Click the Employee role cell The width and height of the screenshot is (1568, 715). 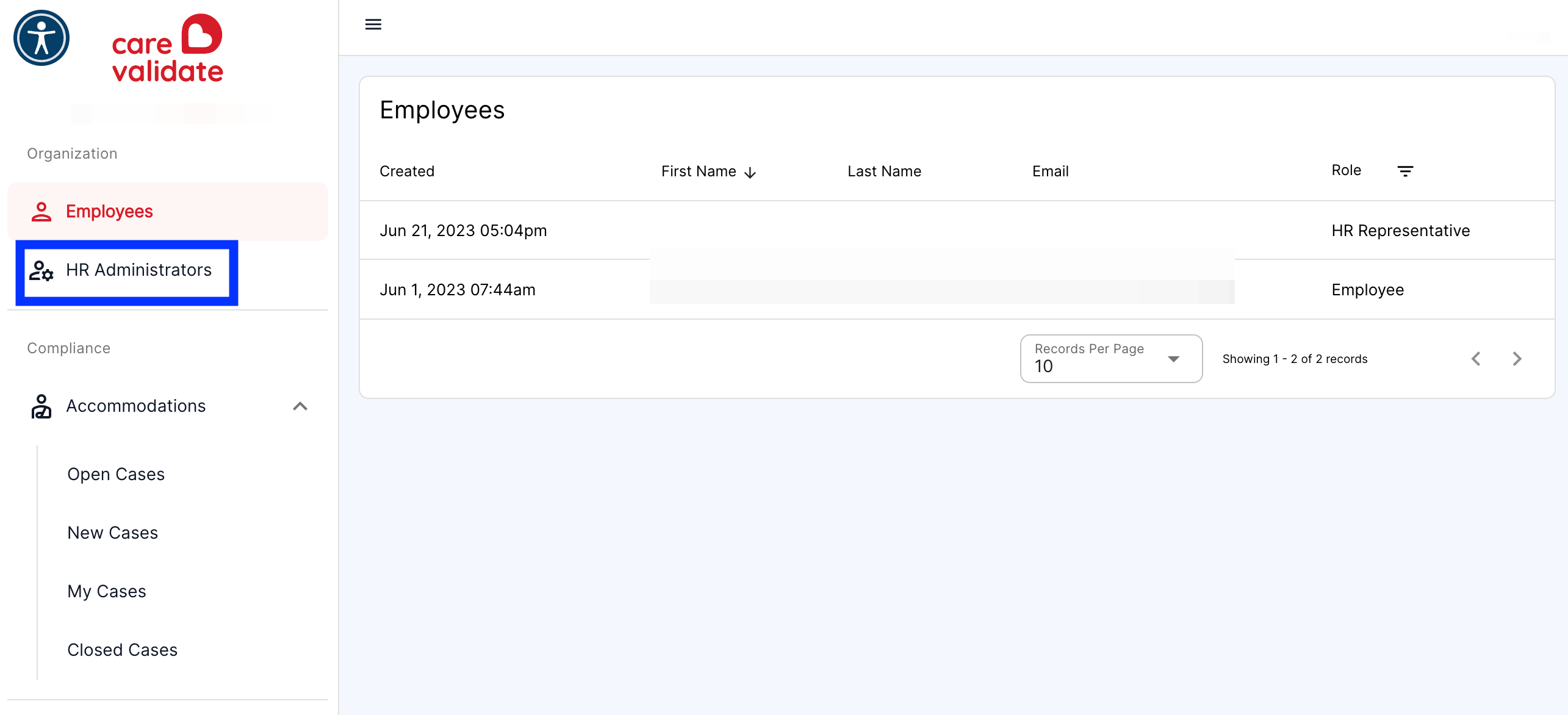1367,290
